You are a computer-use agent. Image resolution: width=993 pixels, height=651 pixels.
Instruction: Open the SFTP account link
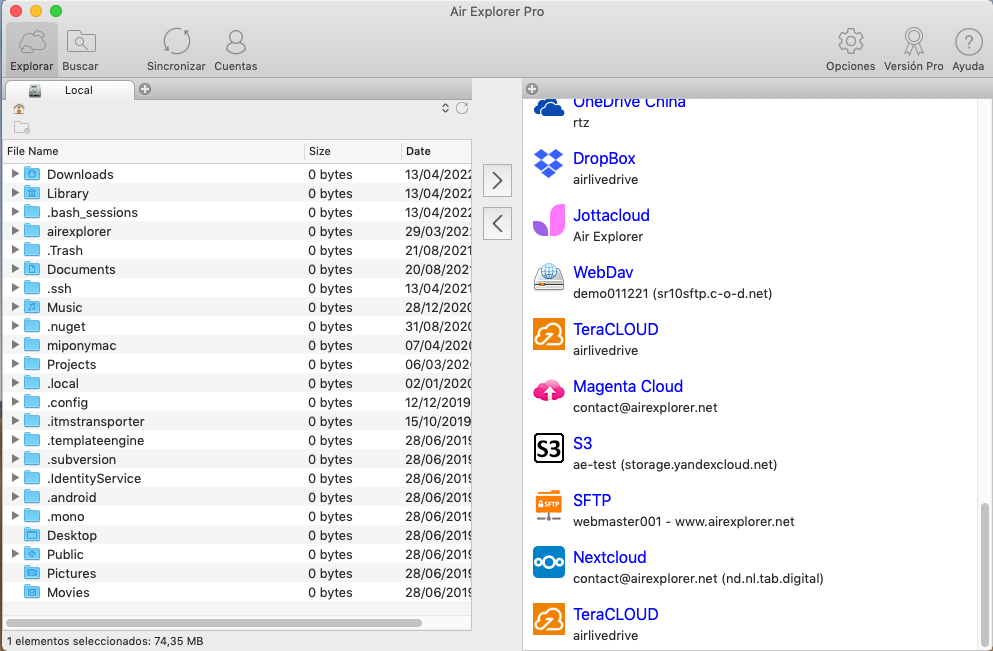pos(592,500)
